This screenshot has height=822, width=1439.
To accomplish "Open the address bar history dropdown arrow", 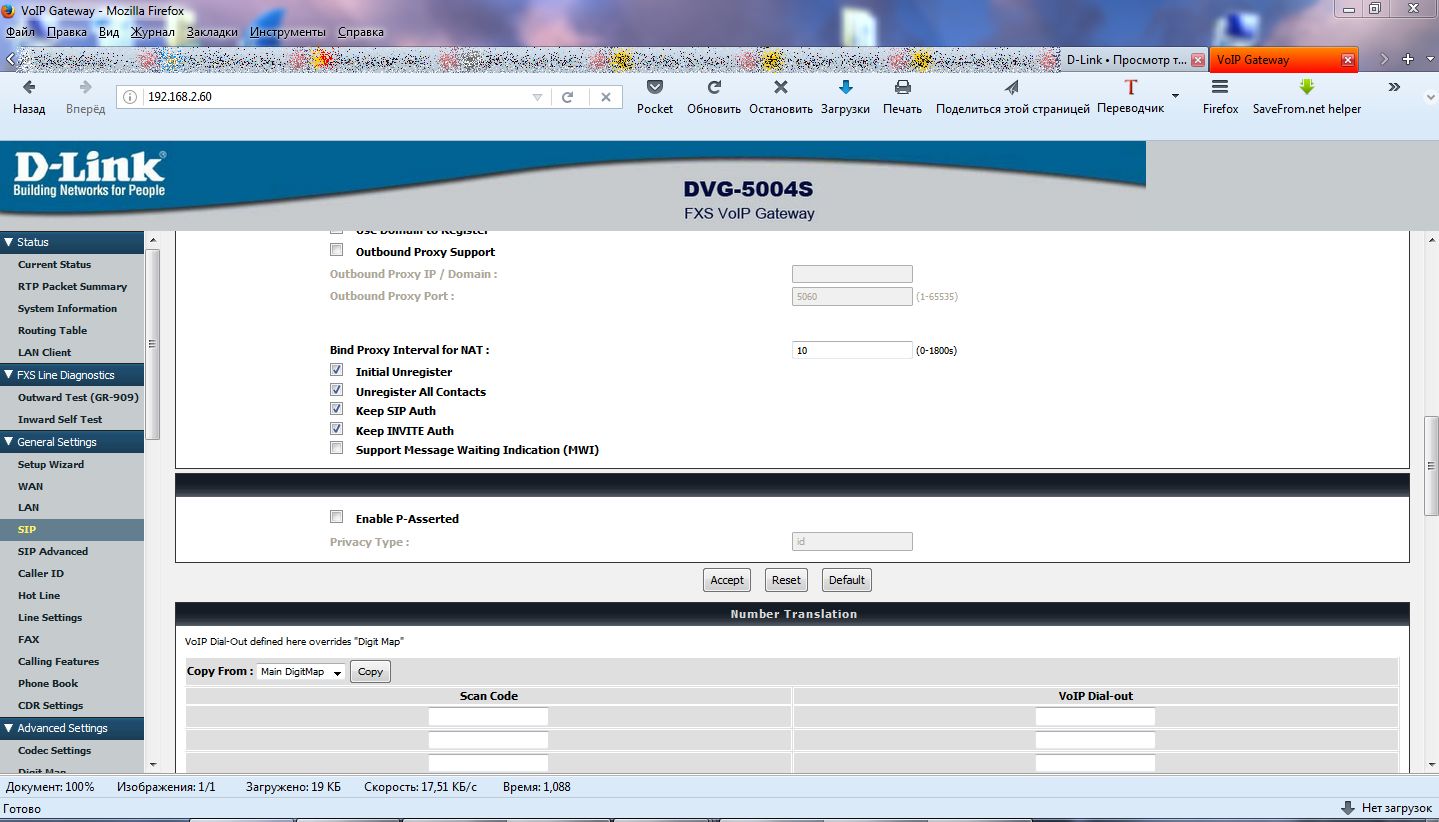I will click(x=537, y=98).
